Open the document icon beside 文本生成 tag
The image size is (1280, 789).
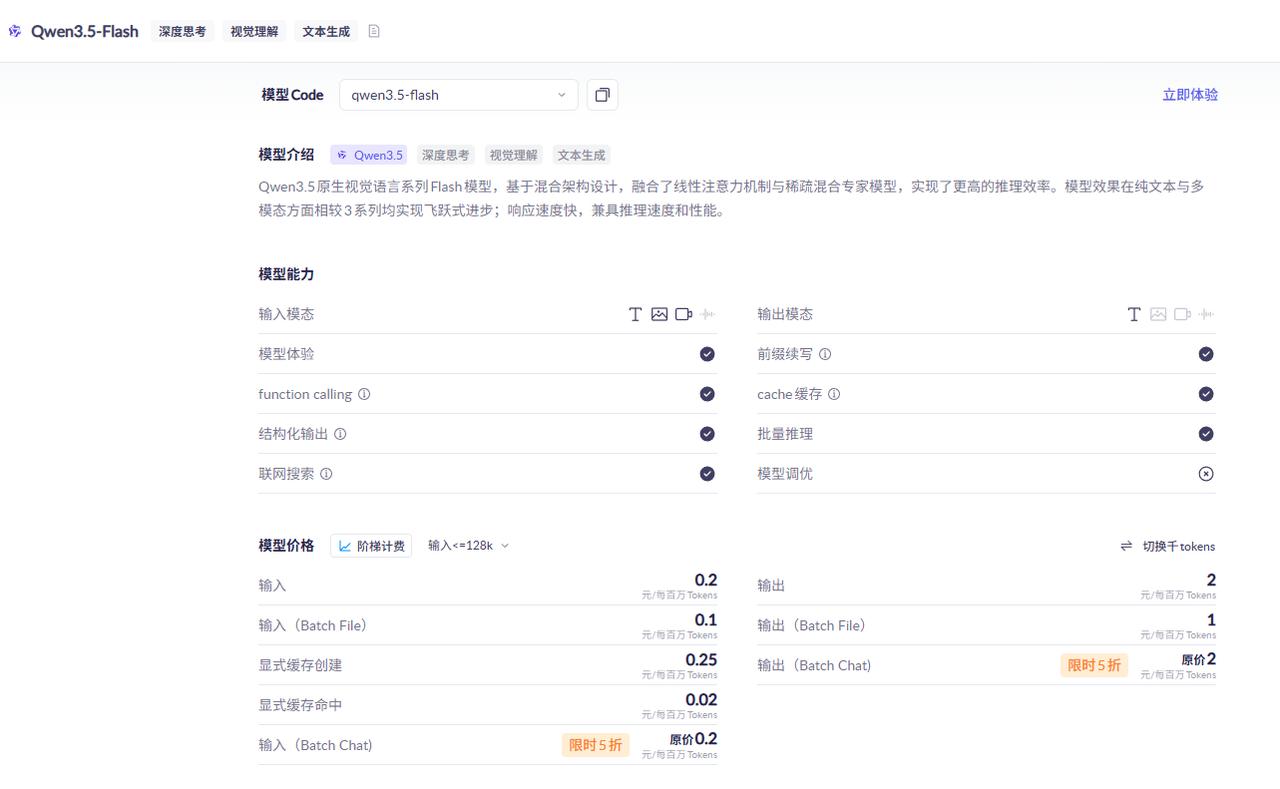(374, 31)
